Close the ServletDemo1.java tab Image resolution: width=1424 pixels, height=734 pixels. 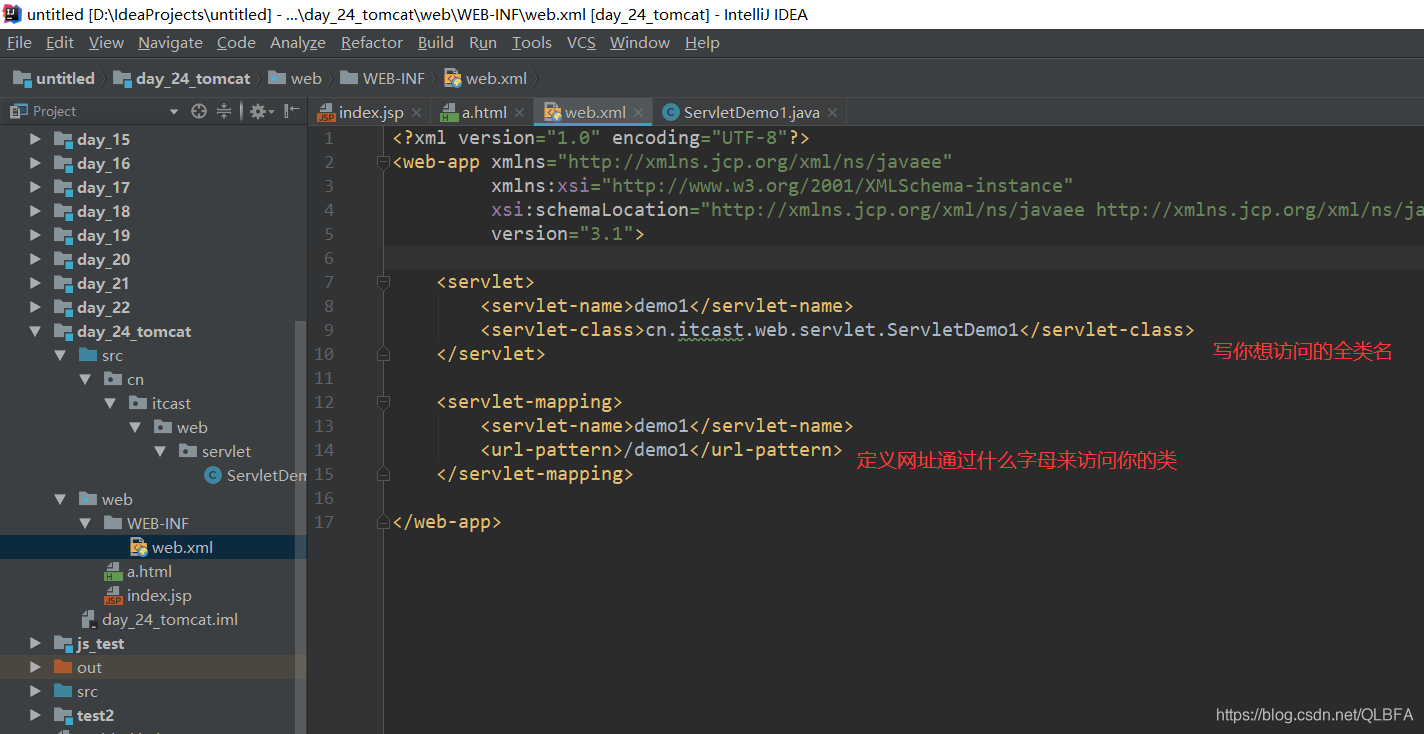coord(832,113)
